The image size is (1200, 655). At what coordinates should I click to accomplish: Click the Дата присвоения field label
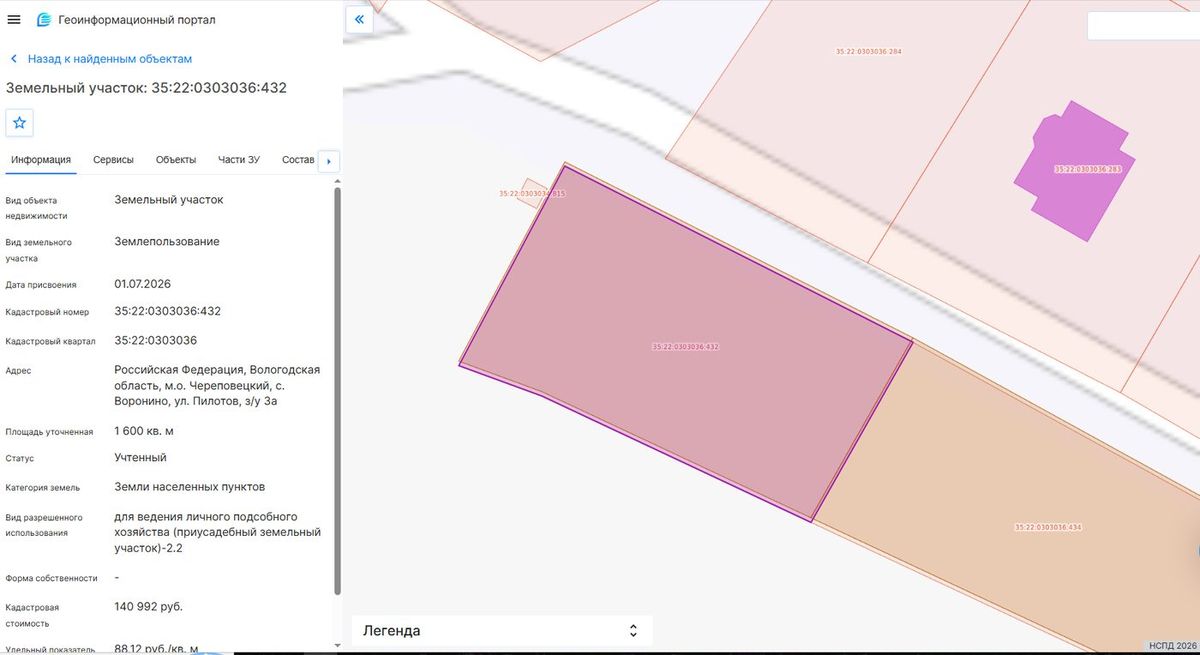41,285
